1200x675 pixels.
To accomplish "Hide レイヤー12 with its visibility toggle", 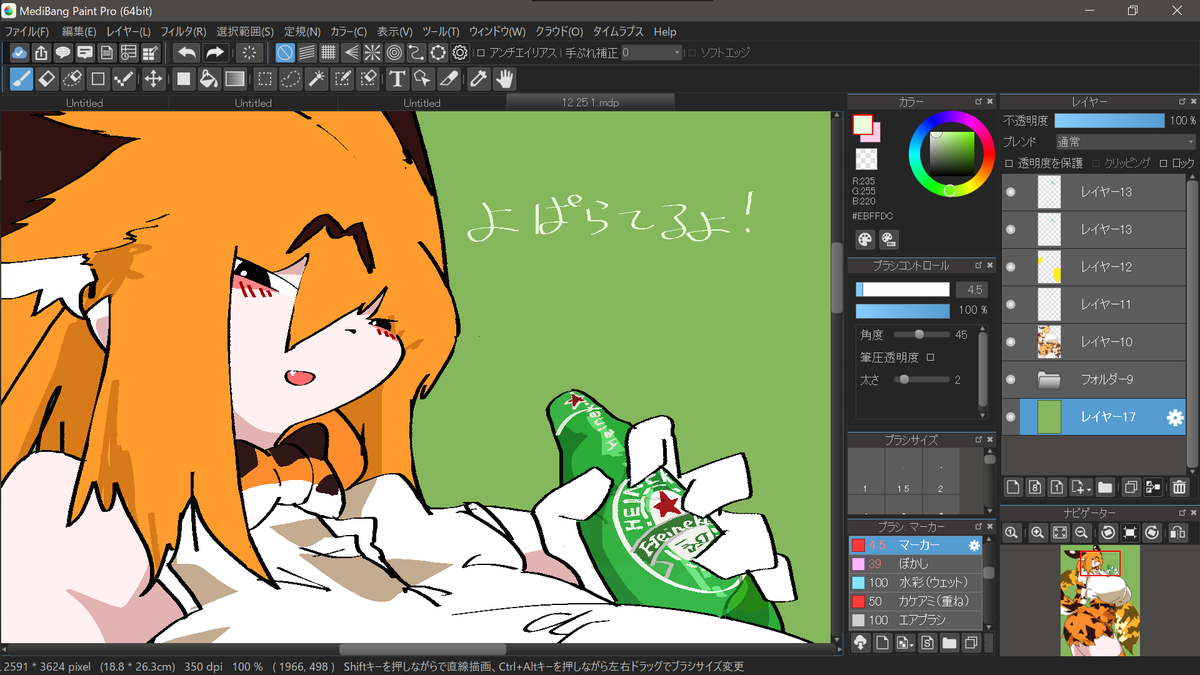I will [1009, 267].
